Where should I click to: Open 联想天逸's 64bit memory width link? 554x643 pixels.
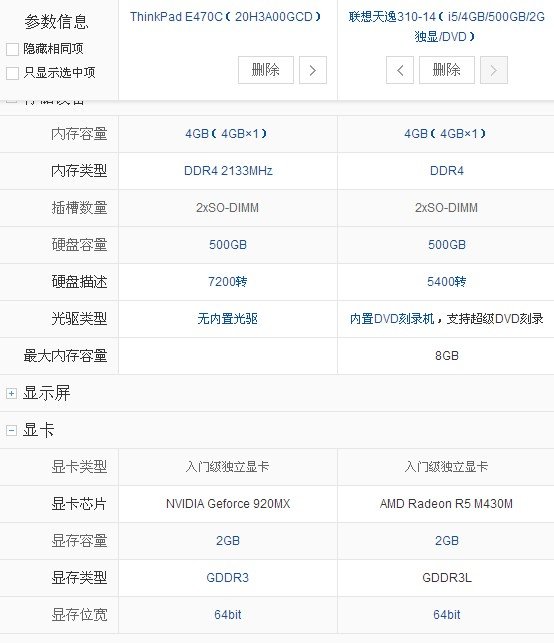point(447,615)
